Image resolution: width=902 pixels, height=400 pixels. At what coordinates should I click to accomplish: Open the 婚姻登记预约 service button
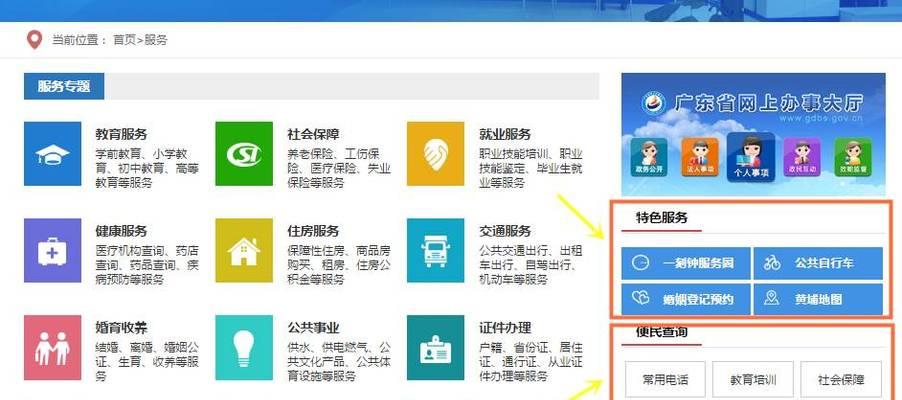click(686, 299)
